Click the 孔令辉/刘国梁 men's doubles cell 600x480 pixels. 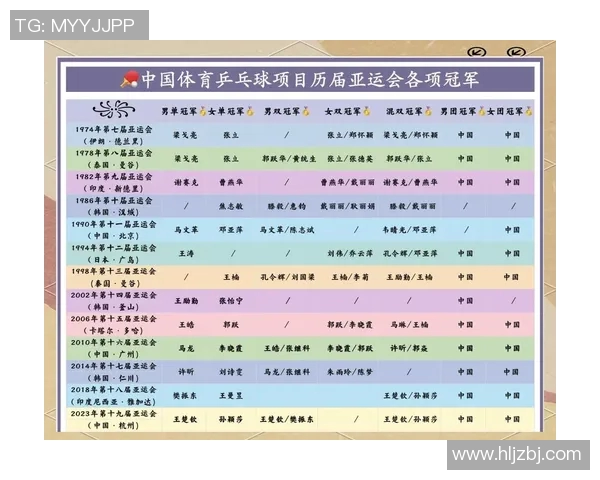[287, 277]
